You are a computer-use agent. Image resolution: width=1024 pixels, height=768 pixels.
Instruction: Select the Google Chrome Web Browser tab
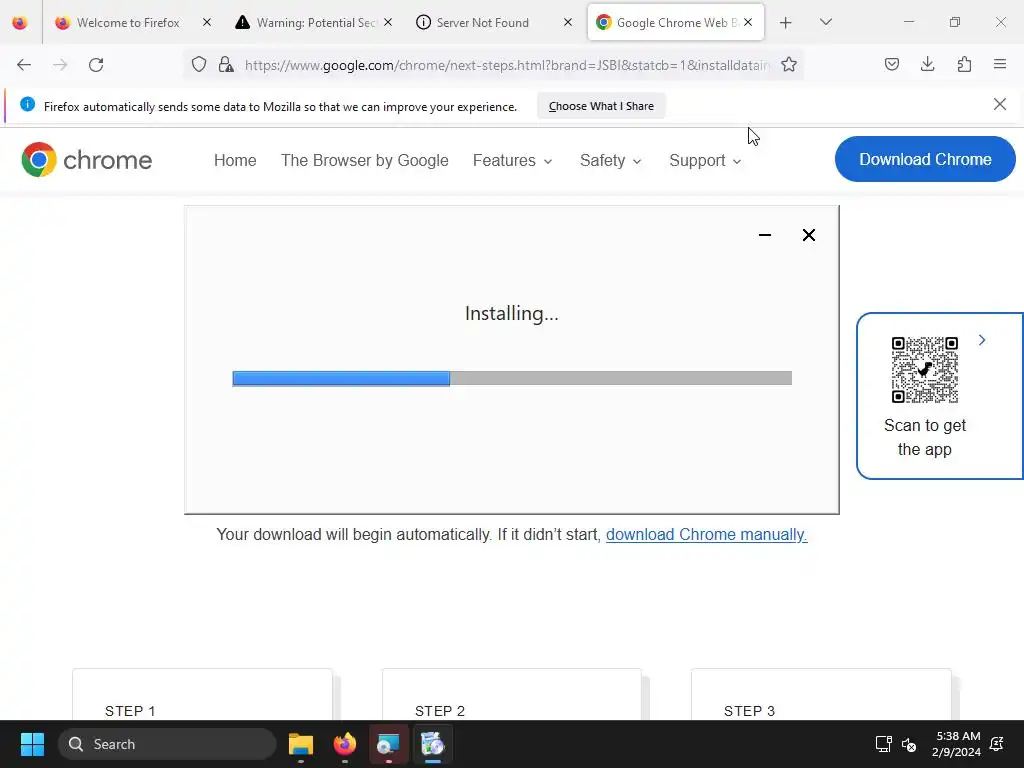pyautogui.click(x=675, y=23)
